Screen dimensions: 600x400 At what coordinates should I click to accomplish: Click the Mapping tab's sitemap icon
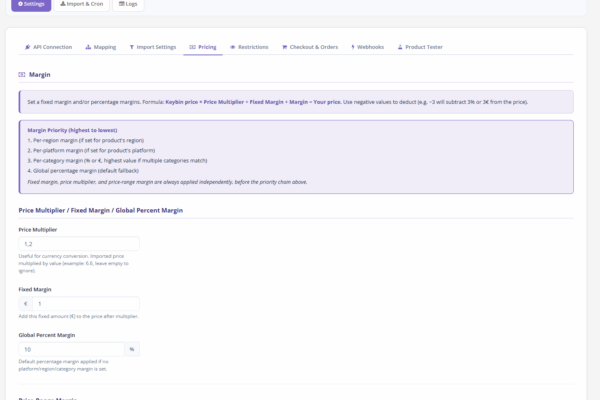(88, 47)
